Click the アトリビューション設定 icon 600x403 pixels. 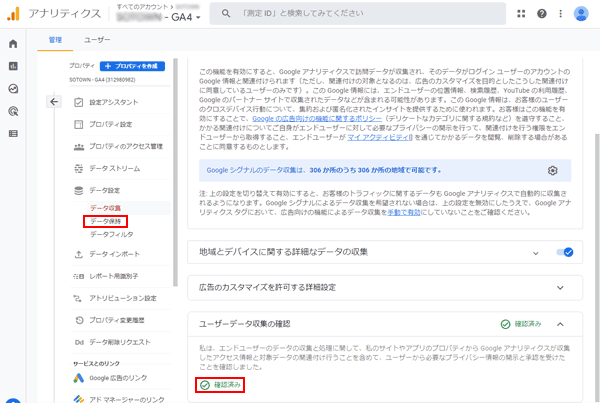[x=78, y=298]
